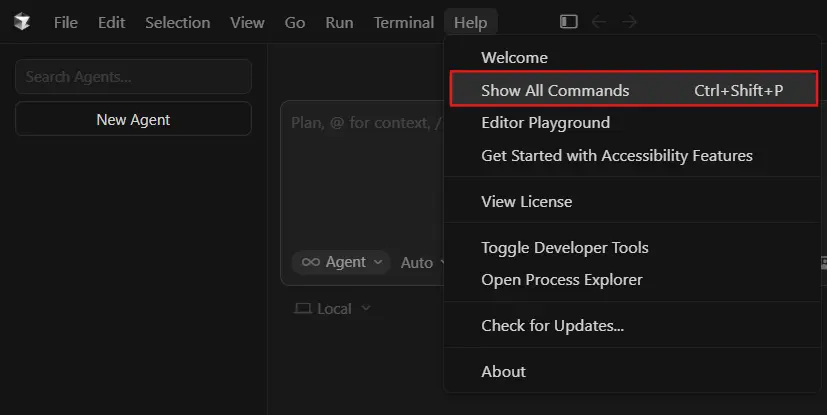Open the Agent mode dropdown
The width and height of the screenshot is (827, 415).
tap(341, 262)
